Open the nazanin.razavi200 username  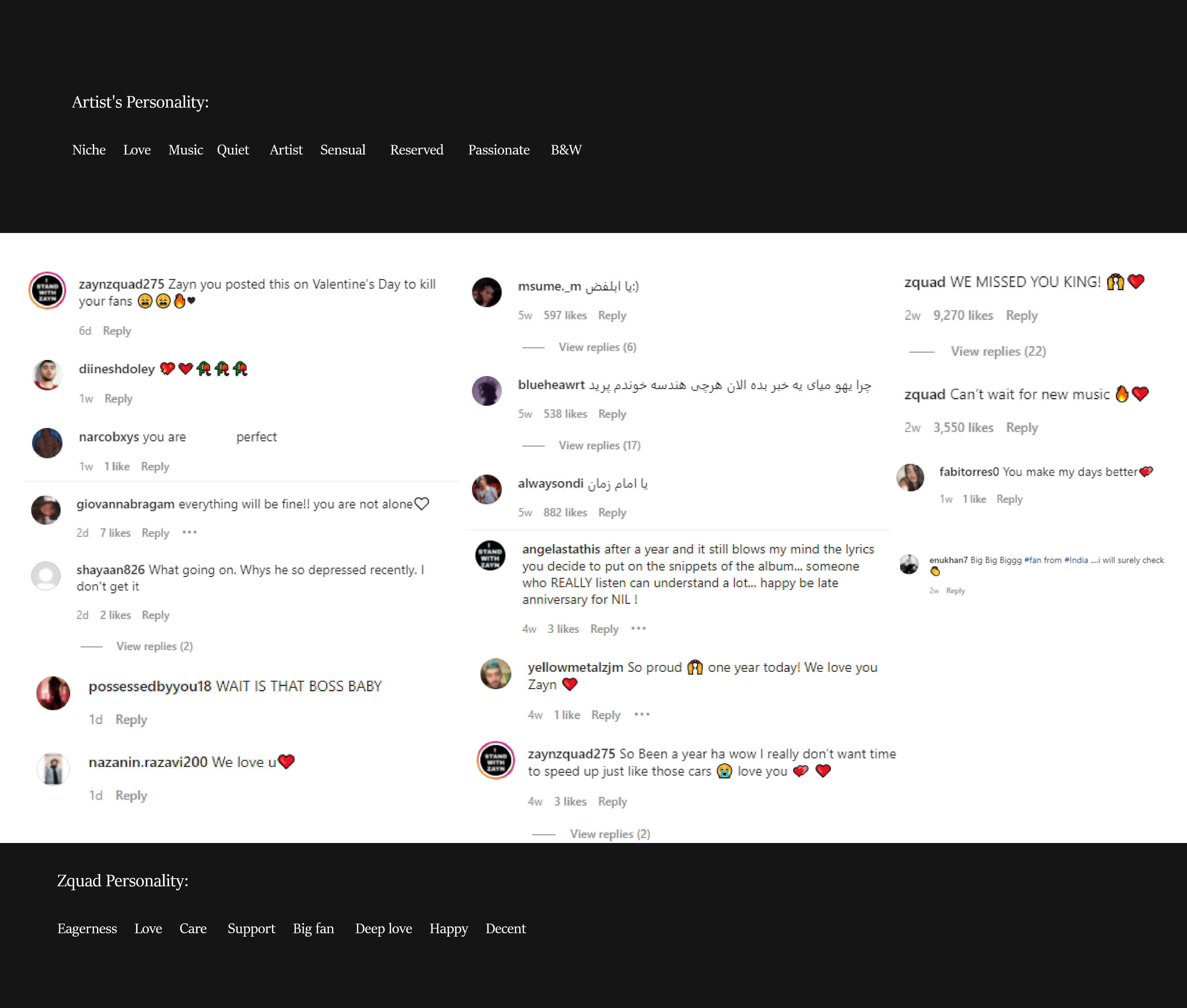tap(148, 762)
